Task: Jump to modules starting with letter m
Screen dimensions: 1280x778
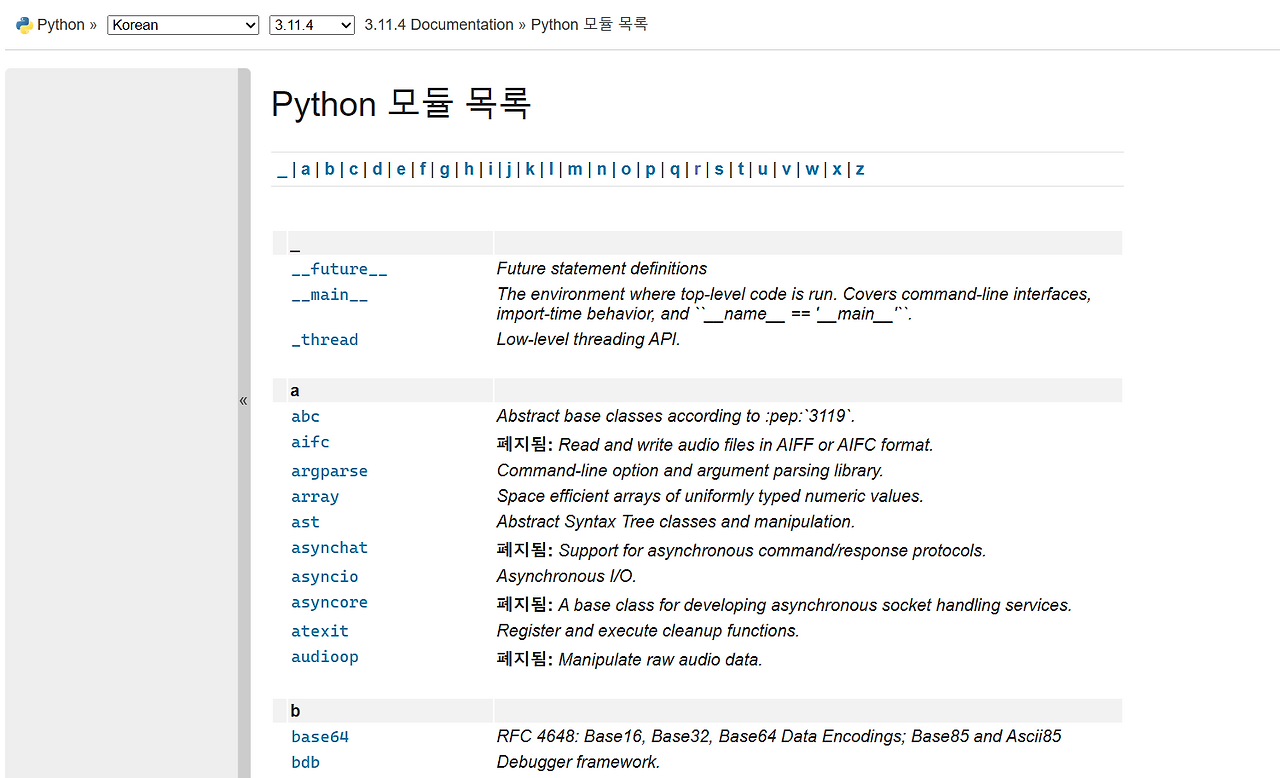Action: coord(575,169)
